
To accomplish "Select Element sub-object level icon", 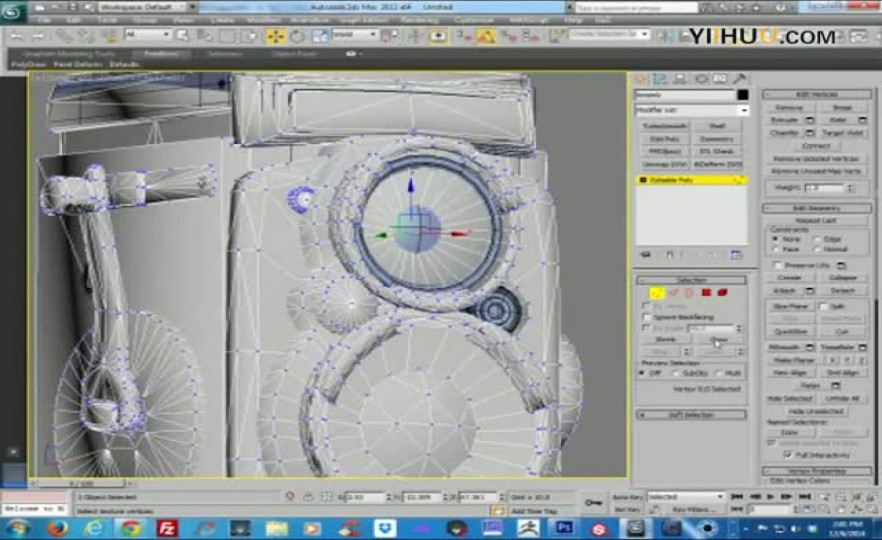I will point(722,292).
